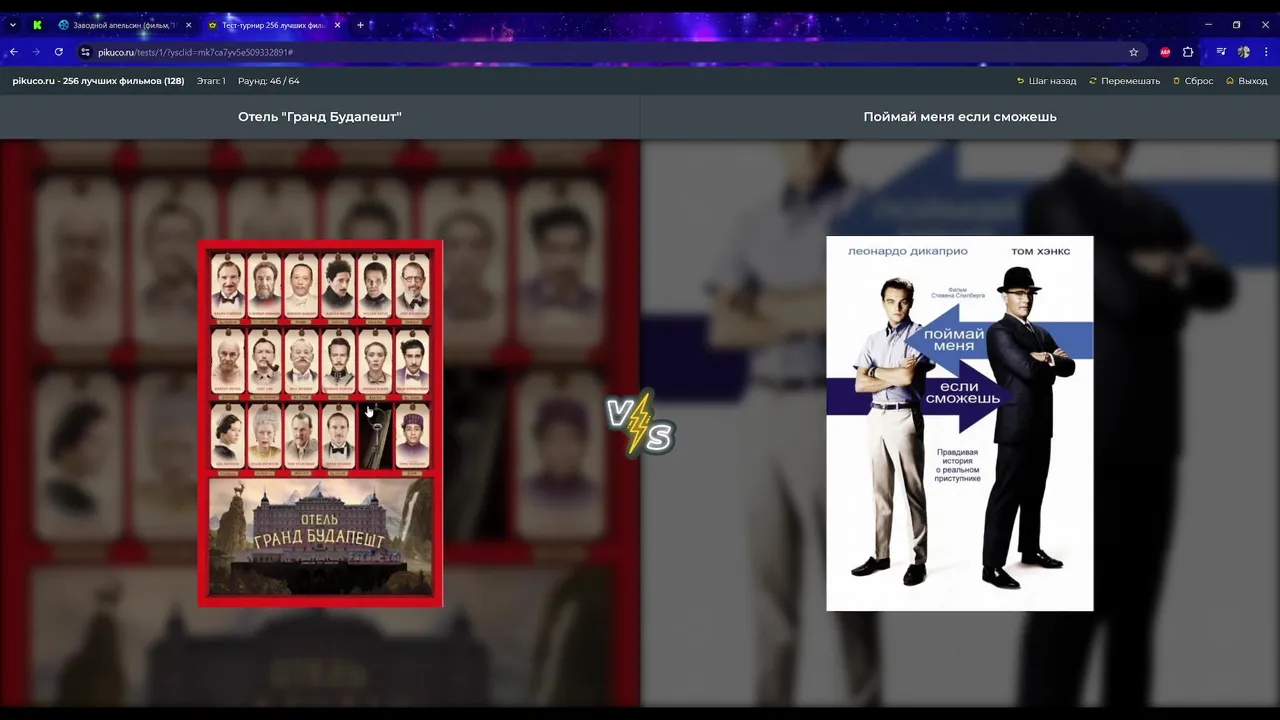Open the browser extensions puzzle icon
The width and height of the screenshot is (1280, 720).
point(1188,52)
